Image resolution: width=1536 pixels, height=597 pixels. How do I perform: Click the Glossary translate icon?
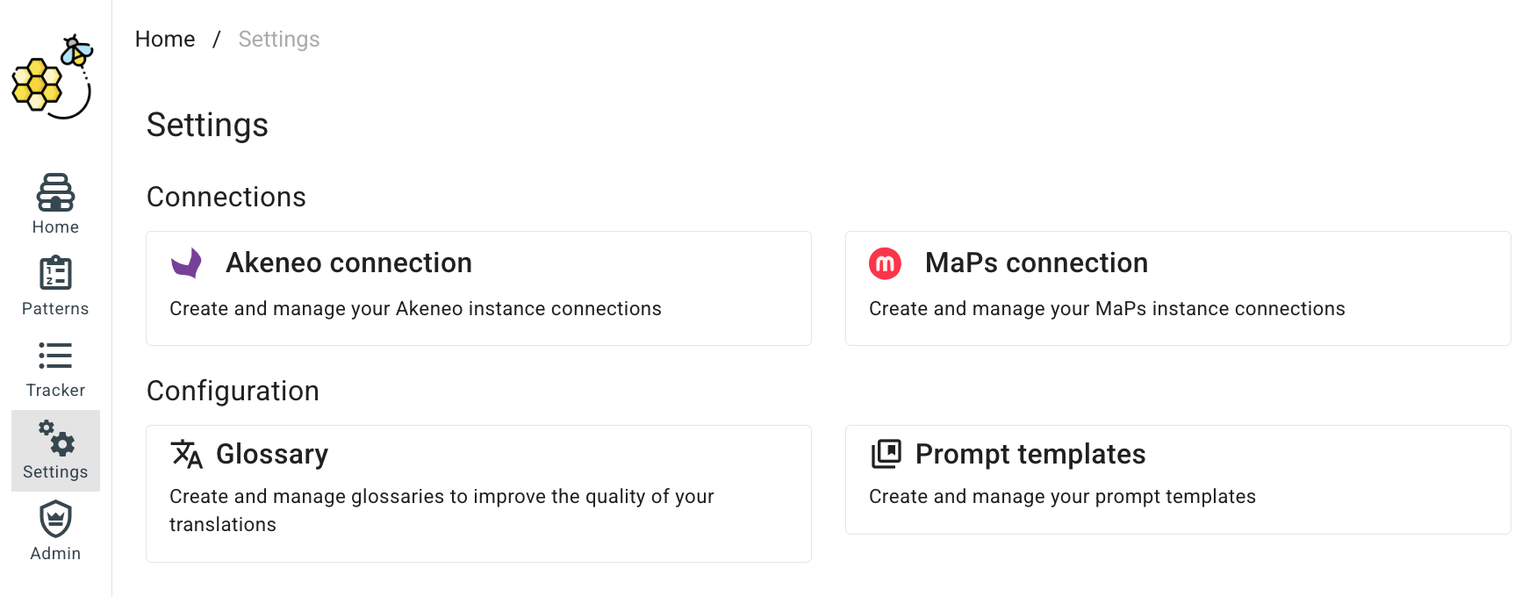pyautogui.click(x=187, y=454)
